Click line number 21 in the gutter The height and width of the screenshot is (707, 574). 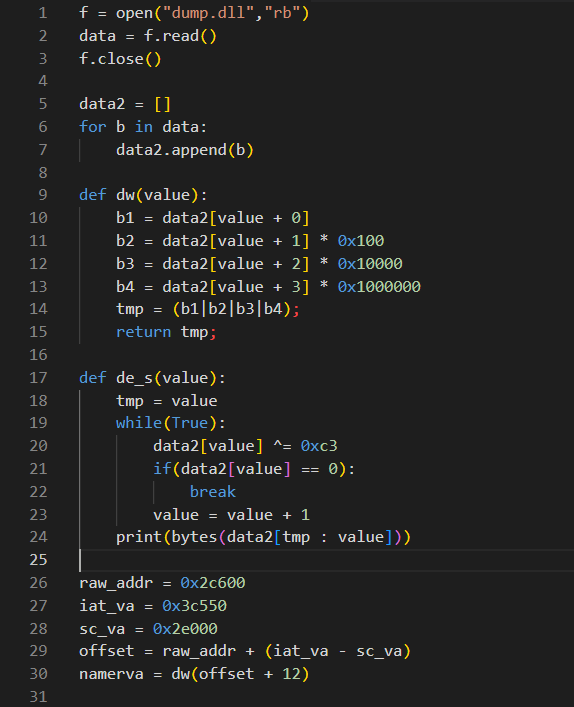pyautogui.click(x=38, y=469)
